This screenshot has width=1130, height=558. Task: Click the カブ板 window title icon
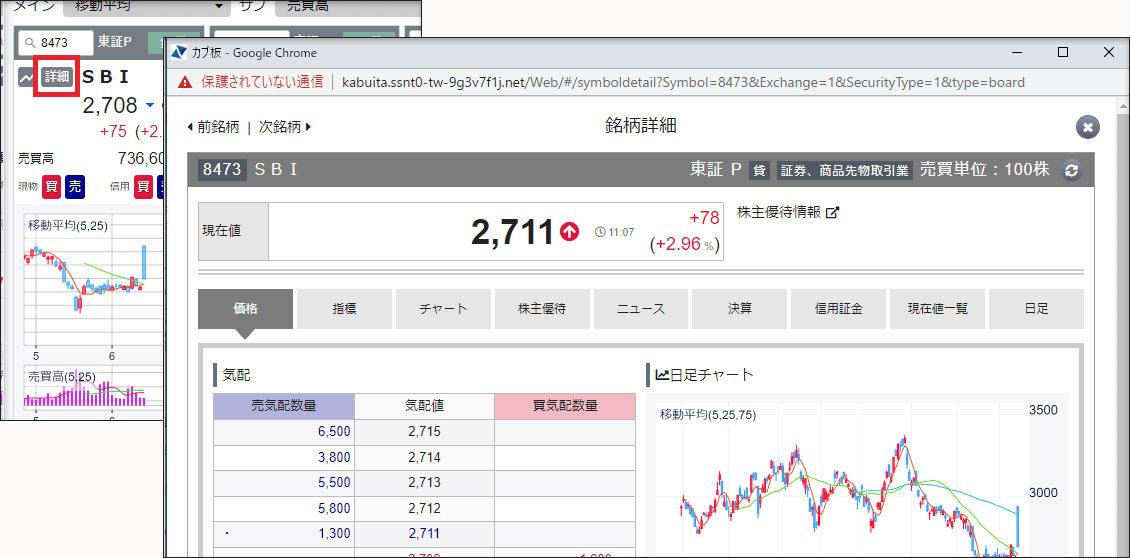pyautogui.click(x=178, y=53)
